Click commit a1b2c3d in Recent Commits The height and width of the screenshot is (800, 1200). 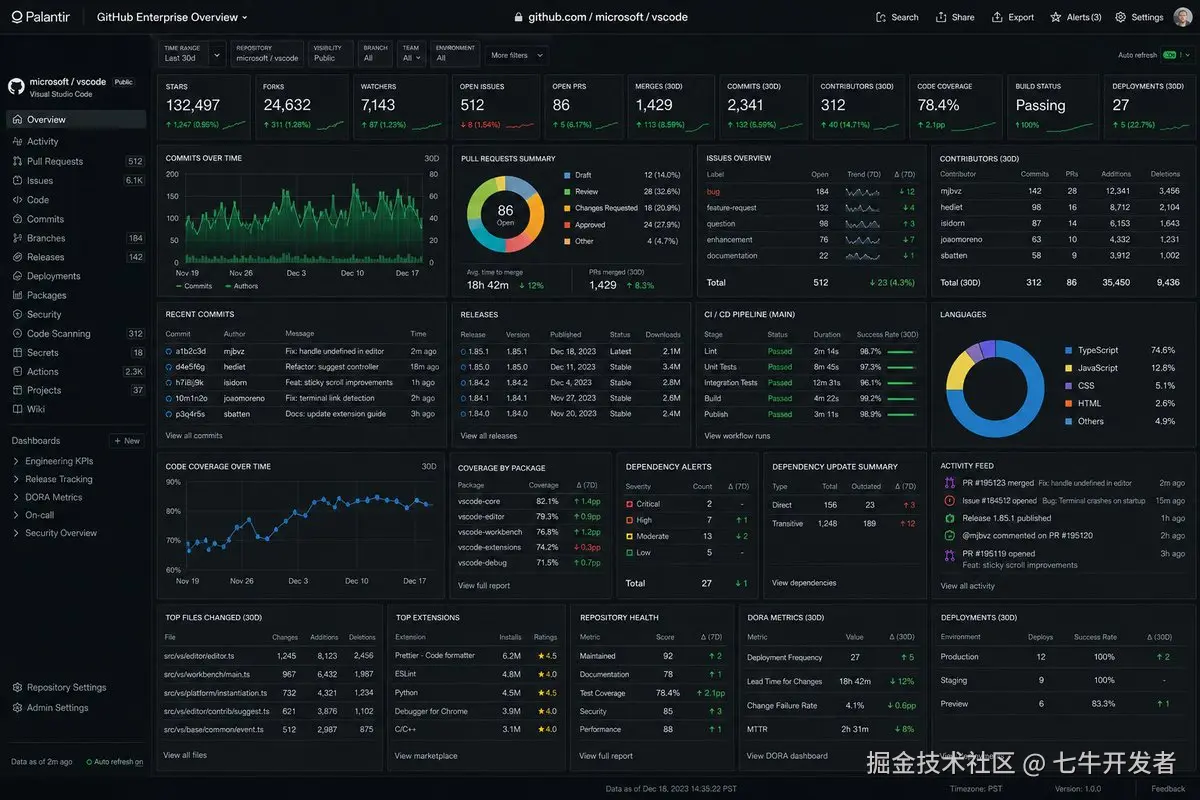pos(191,351)
